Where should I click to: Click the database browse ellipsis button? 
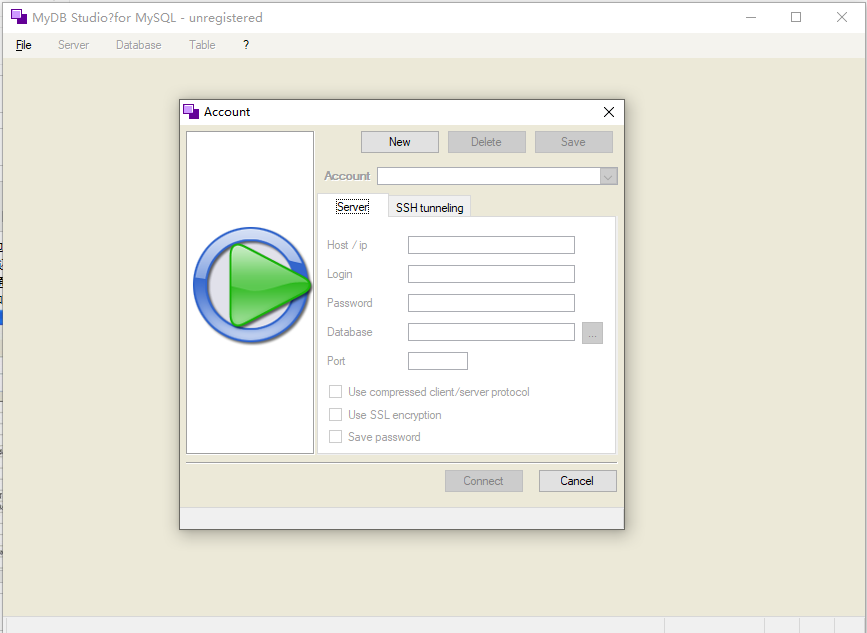tap(592, 333)
